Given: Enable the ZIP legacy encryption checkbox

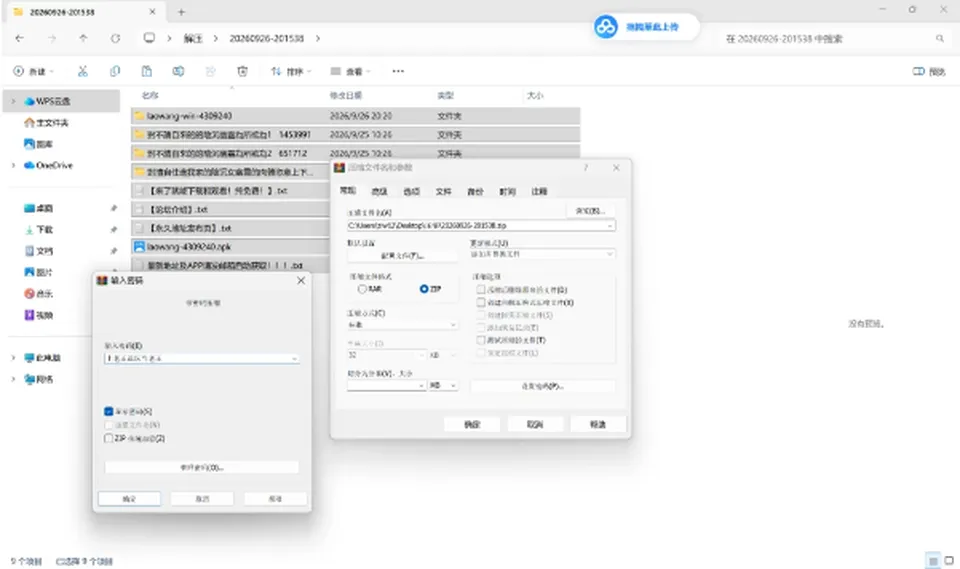Looking at the screenshot, I should tap(108, 439).
